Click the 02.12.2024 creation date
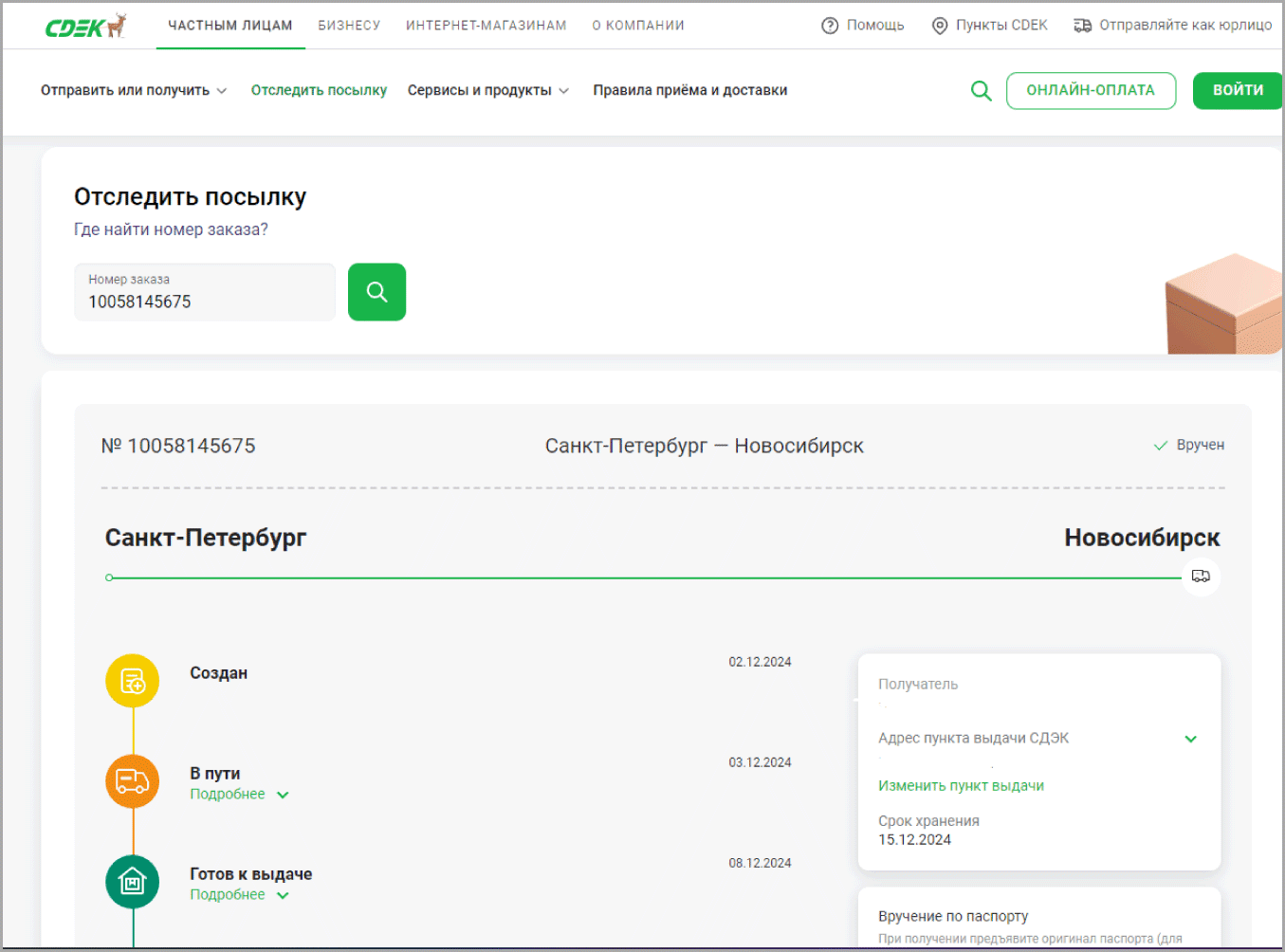Viewport: 1285px width, 952px height. pos(760,662)
